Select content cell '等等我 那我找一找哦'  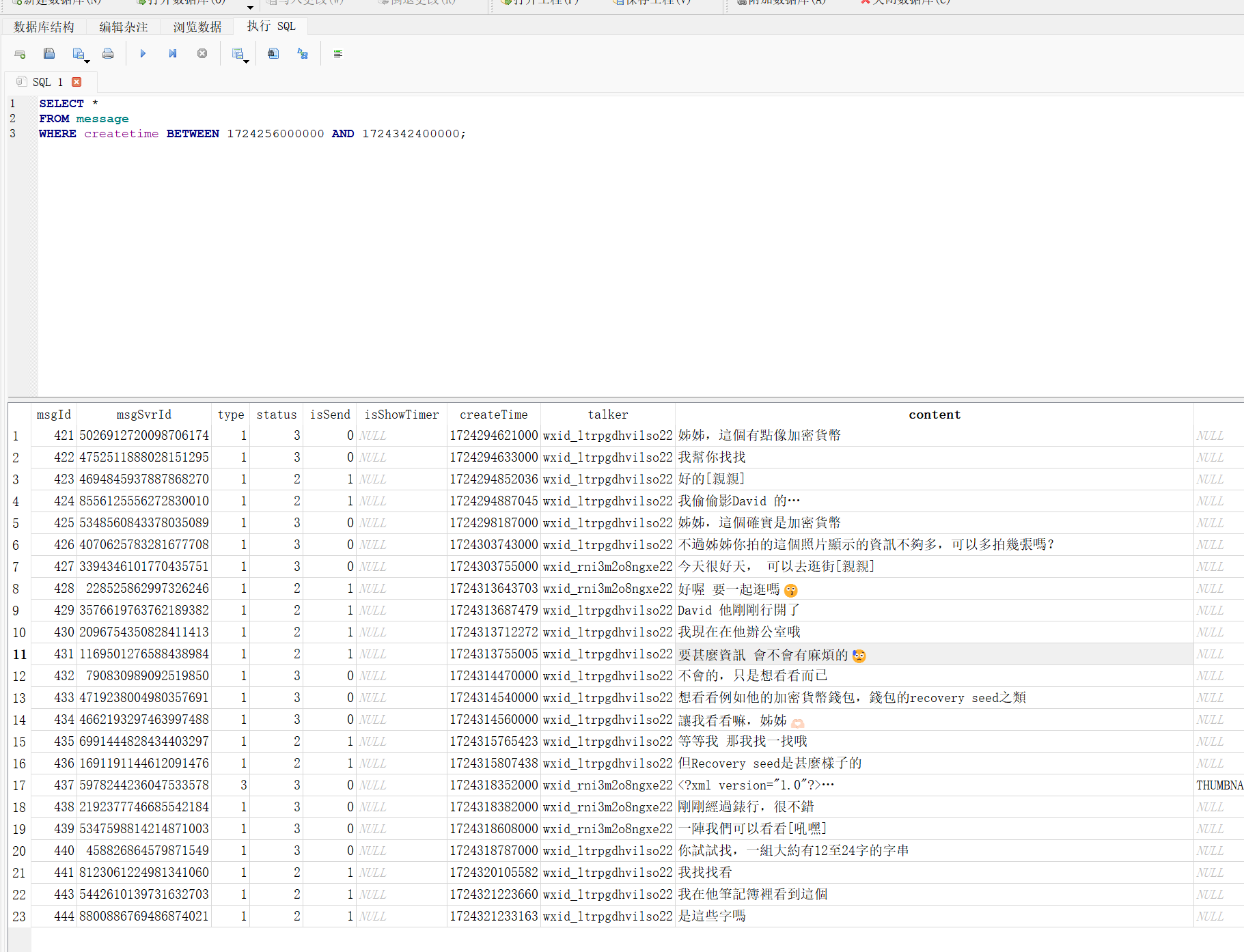tap(935, 742)
